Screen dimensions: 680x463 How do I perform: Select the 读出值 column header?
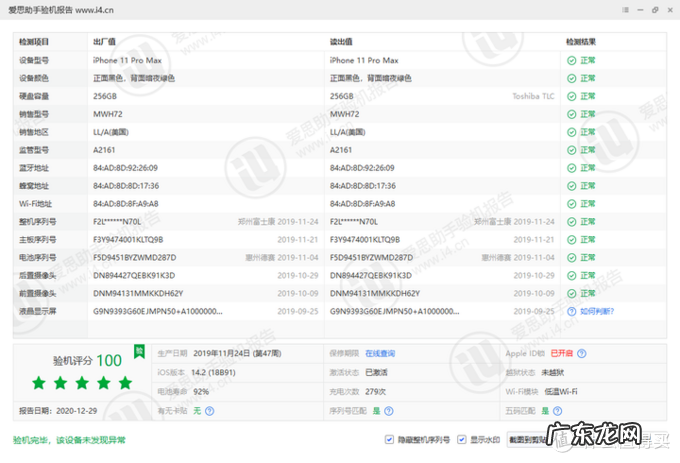point(341,42)
